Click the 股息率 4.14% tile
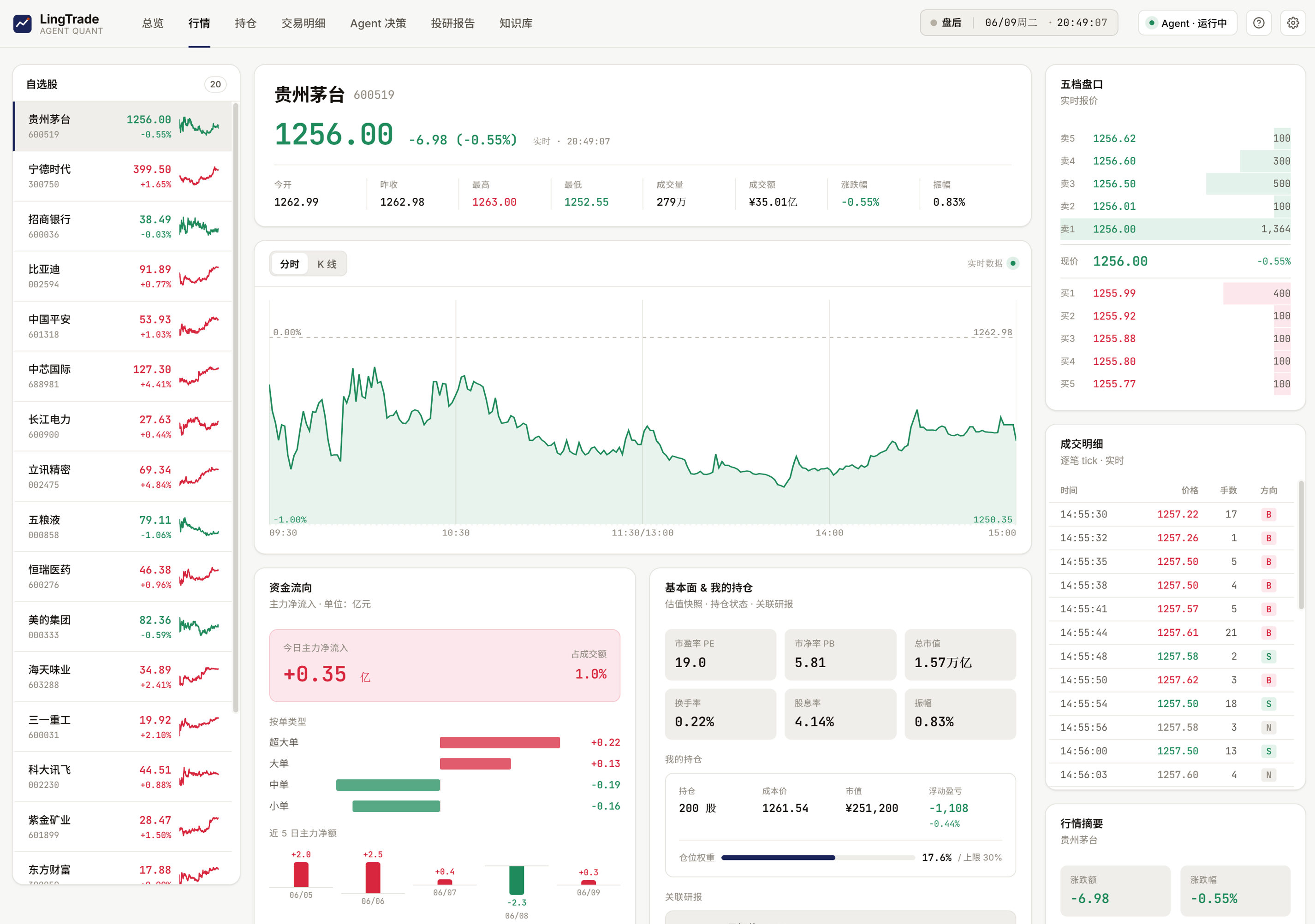The width and height of the screenshot is (1315, 924). 839,714
